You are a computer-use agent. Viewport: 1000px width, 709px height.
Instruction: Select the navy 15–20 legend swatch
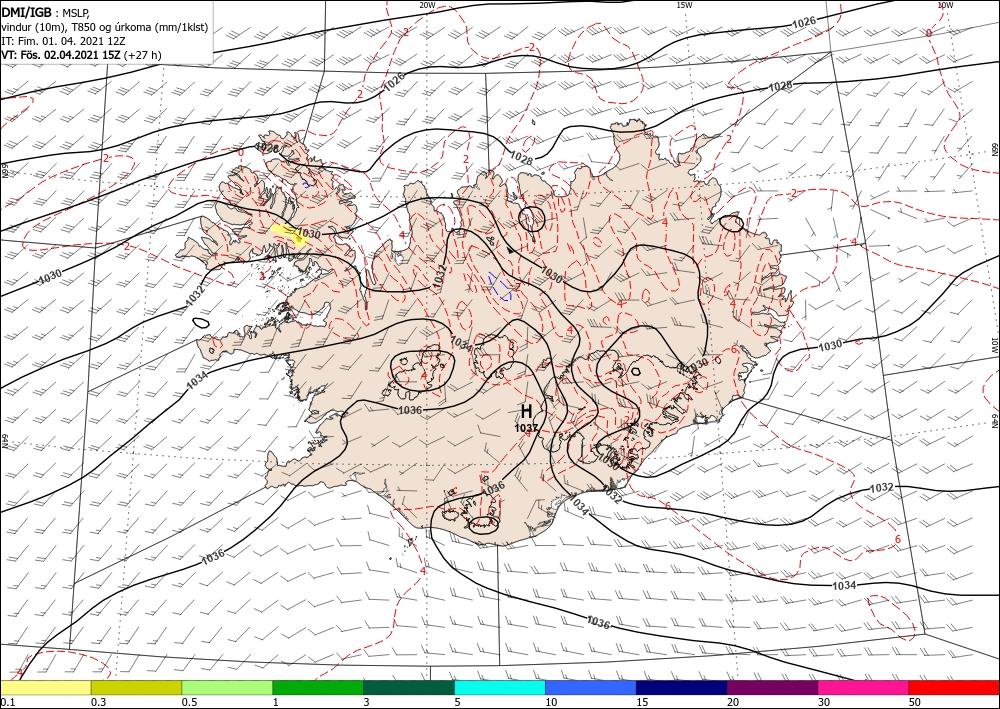click(681, 687)
